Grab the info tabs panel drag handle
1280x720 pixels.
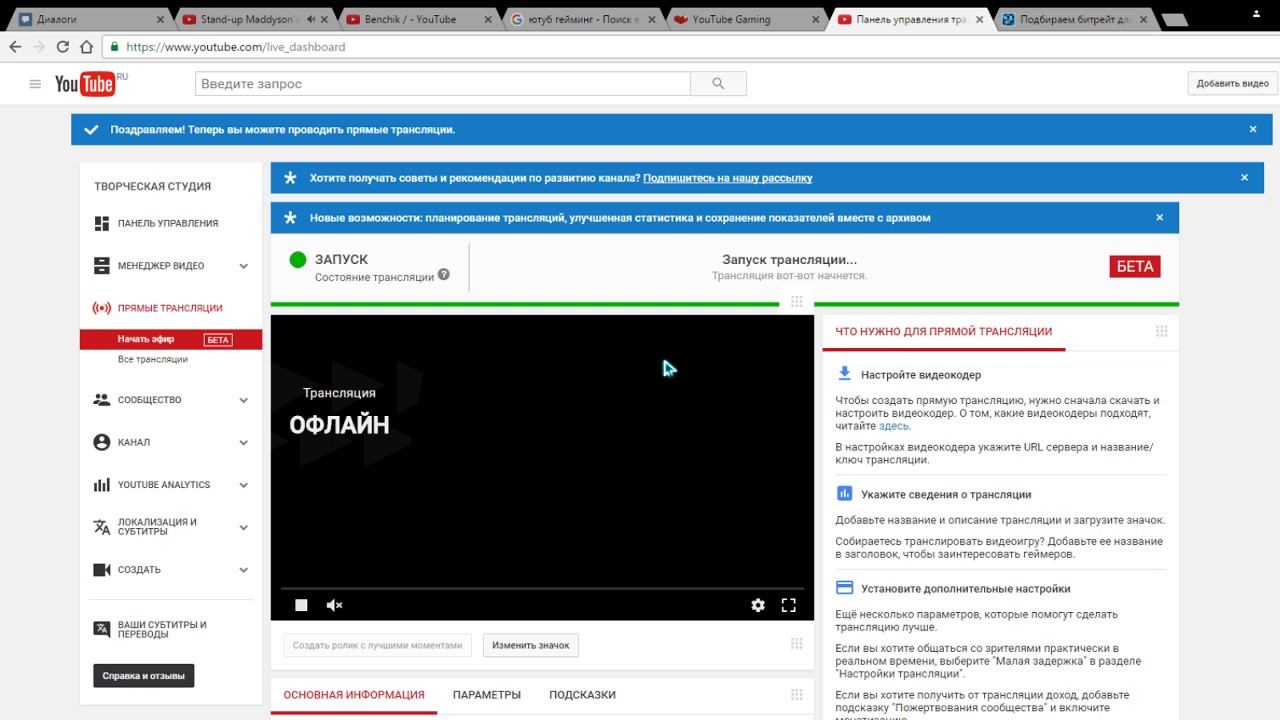pyautogui.click(x=796, y=694)
